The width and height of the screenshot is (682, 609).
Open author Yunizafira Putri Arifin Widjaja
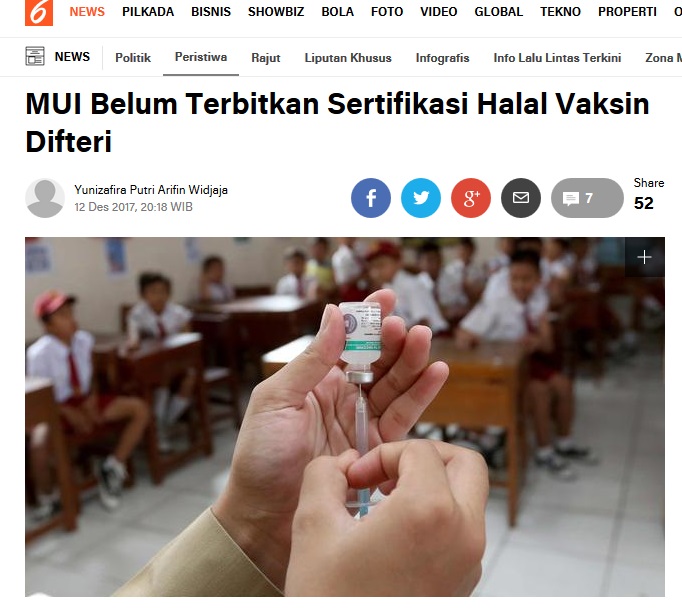tap(151, 190)
